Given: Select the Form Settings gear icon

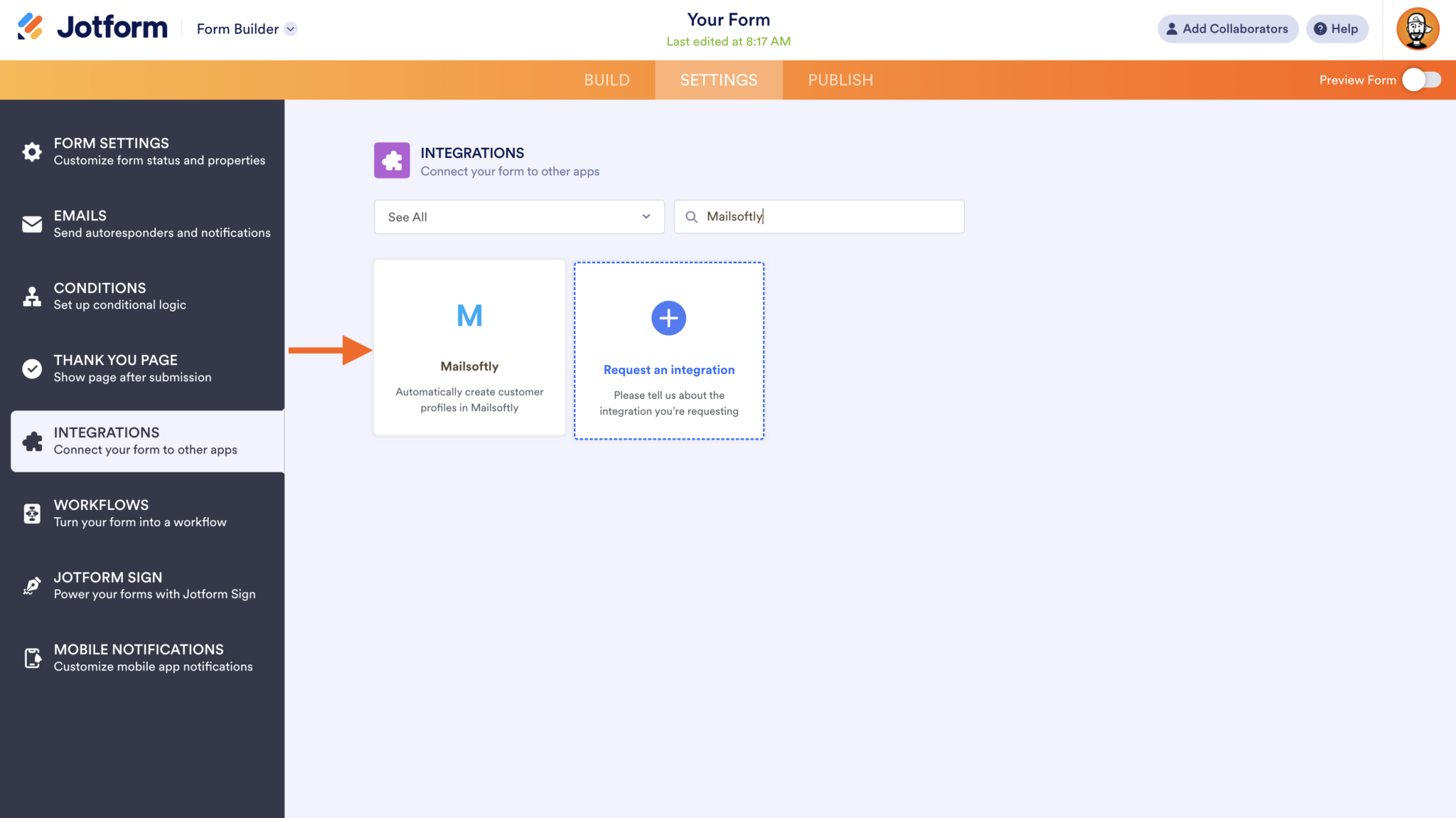Looking at the screenshot, I should (x=32, y=152).
